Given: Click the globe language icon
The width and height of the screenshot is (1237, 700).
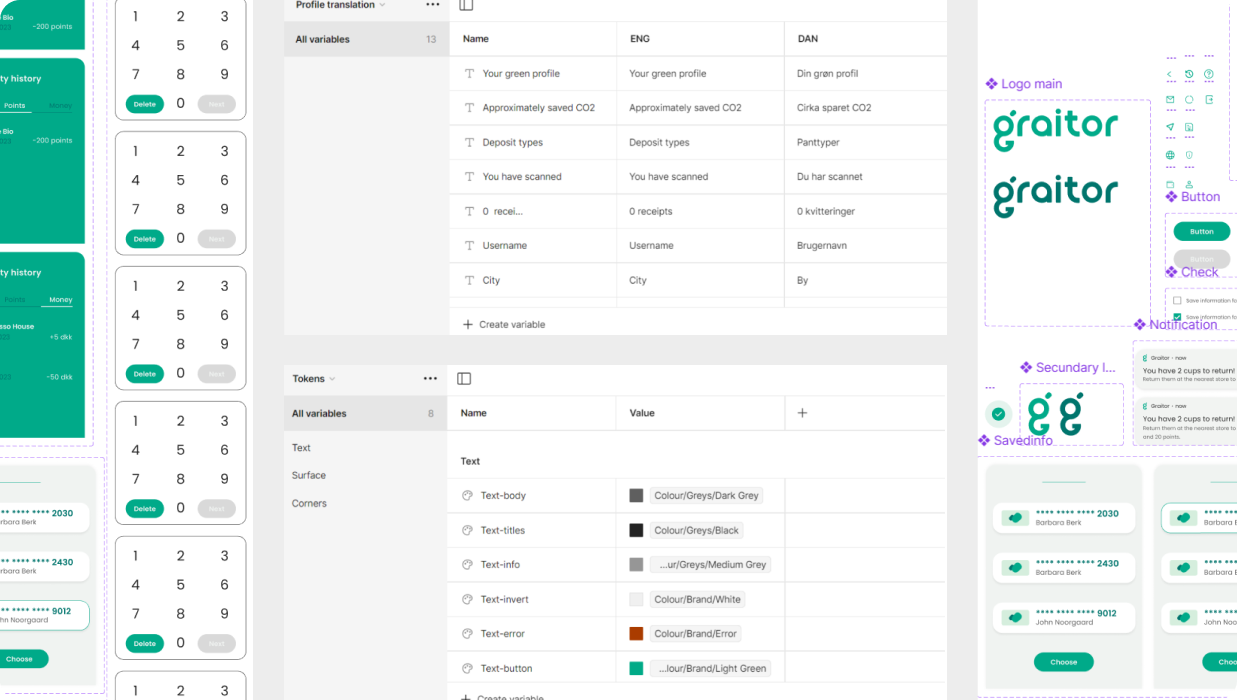Looking at the screenshot, I should (1170, 155).
